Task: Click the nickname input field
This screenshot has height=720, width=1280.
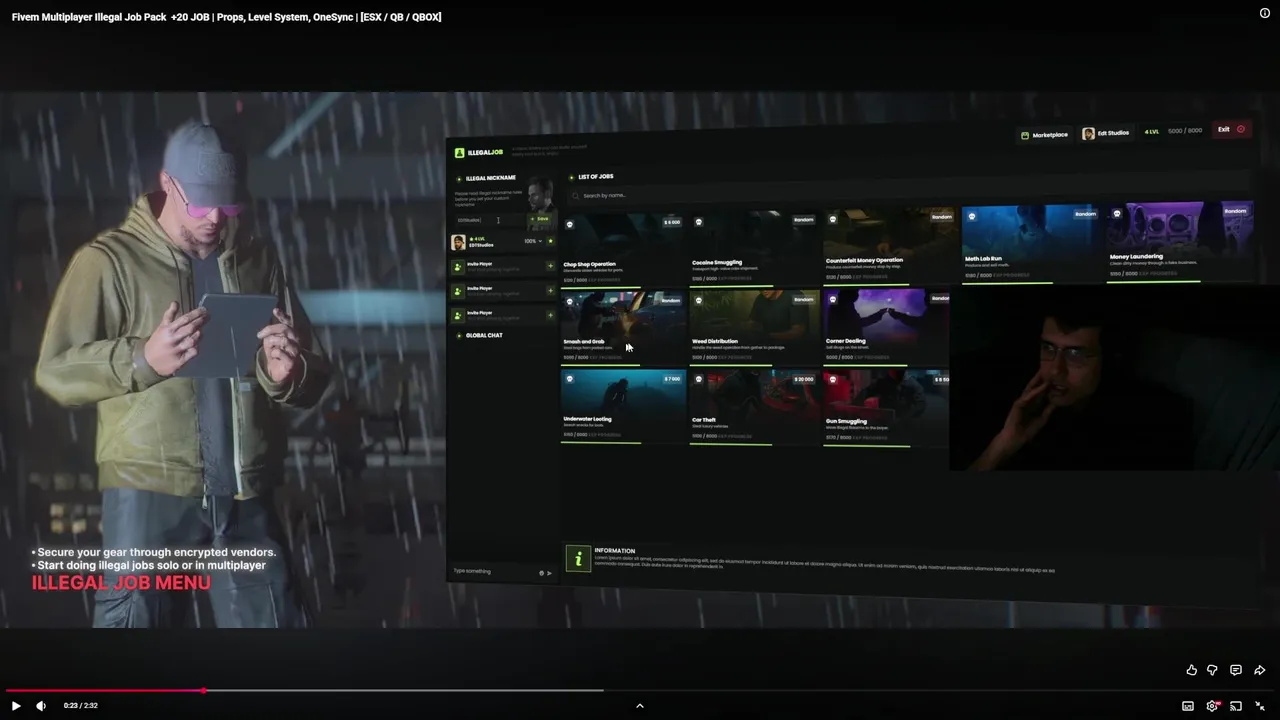Action: (489, 220)
